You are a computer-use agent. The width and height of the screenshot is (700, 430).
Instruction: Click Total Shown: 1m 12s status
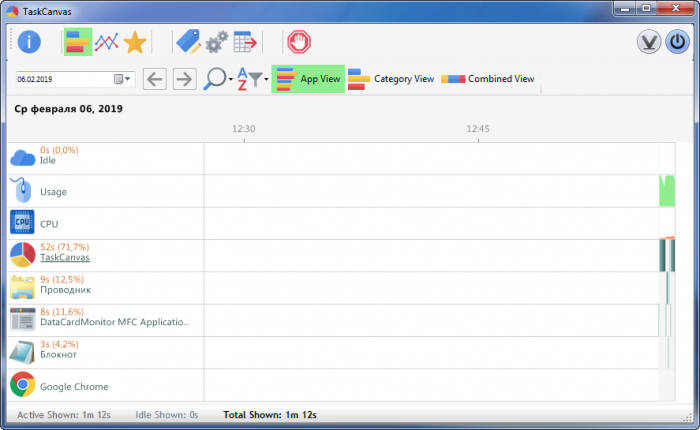click(270, 415)
